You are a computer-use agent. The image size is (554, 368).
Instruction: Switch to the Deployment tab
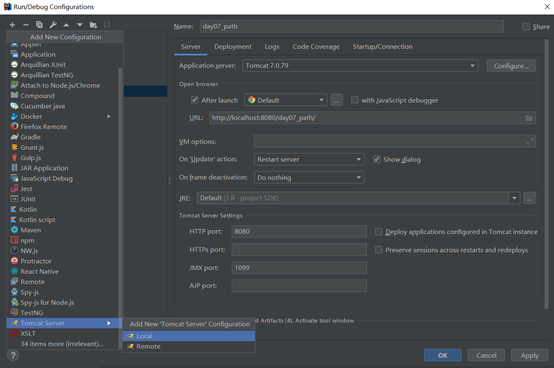pos(233,47)
